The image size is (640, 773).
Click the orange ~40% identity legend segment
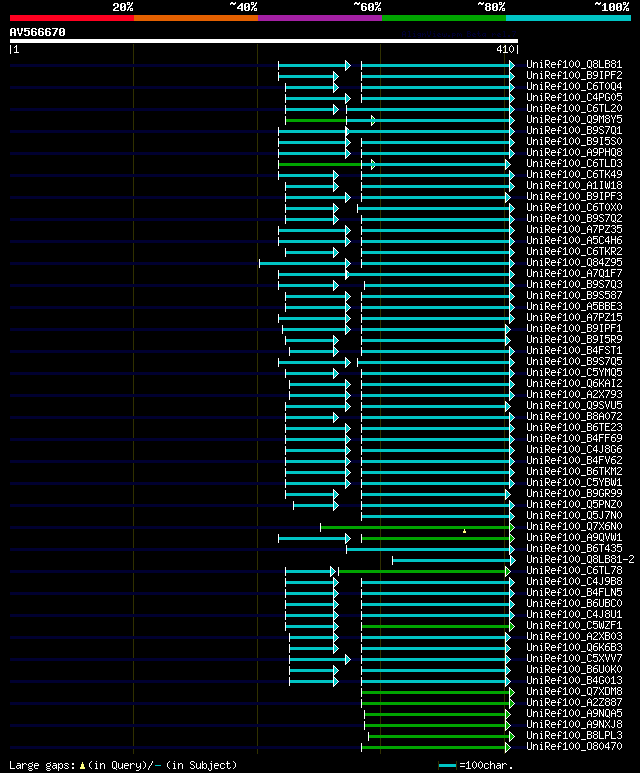click(x=196, y=18)
